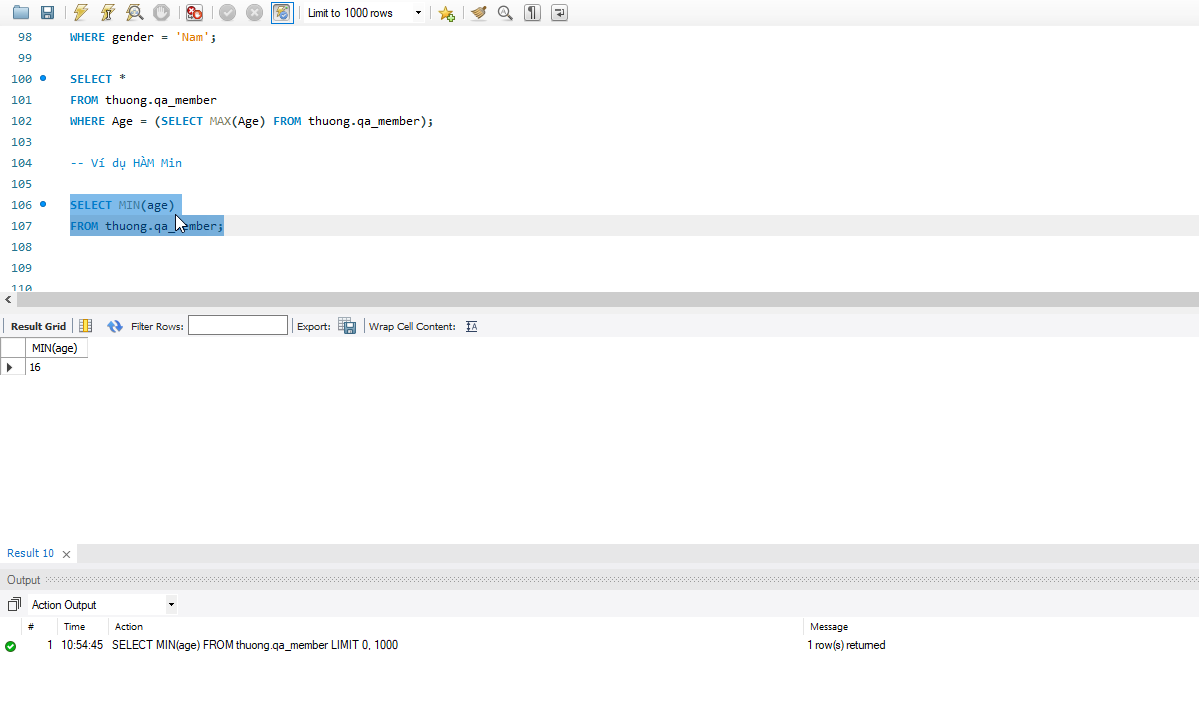Execute statement under cursor icon

108,12
